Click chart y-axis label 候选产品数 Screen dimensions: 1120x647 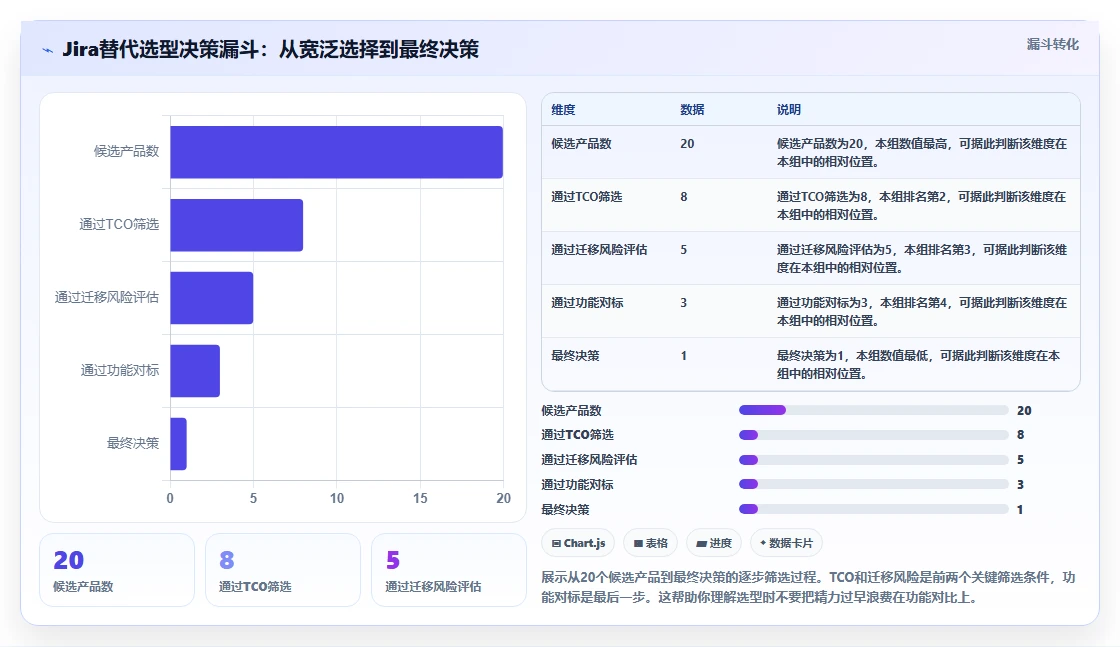(126, 151)
